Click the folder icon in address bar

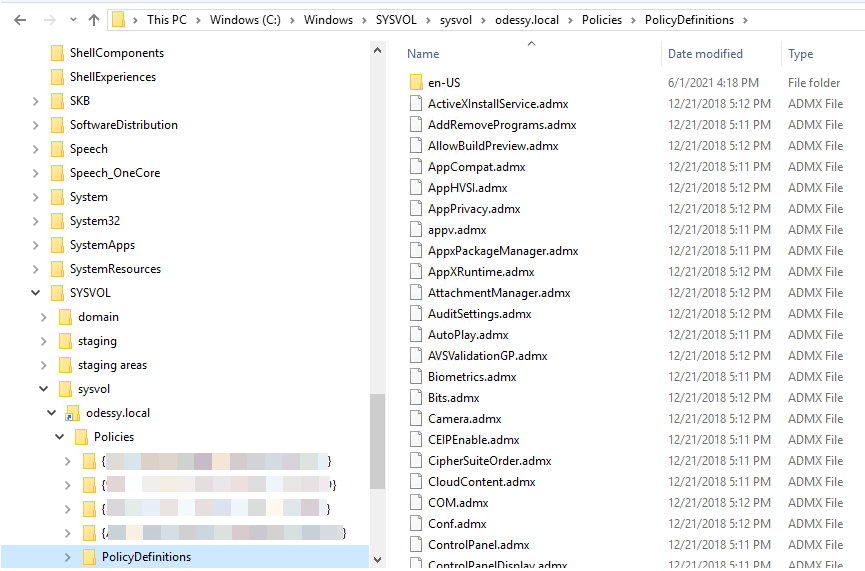point(118,20)
